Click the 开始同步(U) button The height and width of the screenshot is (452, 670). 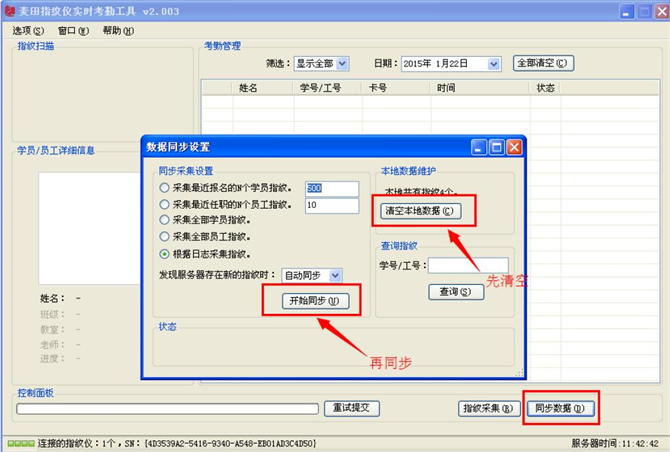315,301
